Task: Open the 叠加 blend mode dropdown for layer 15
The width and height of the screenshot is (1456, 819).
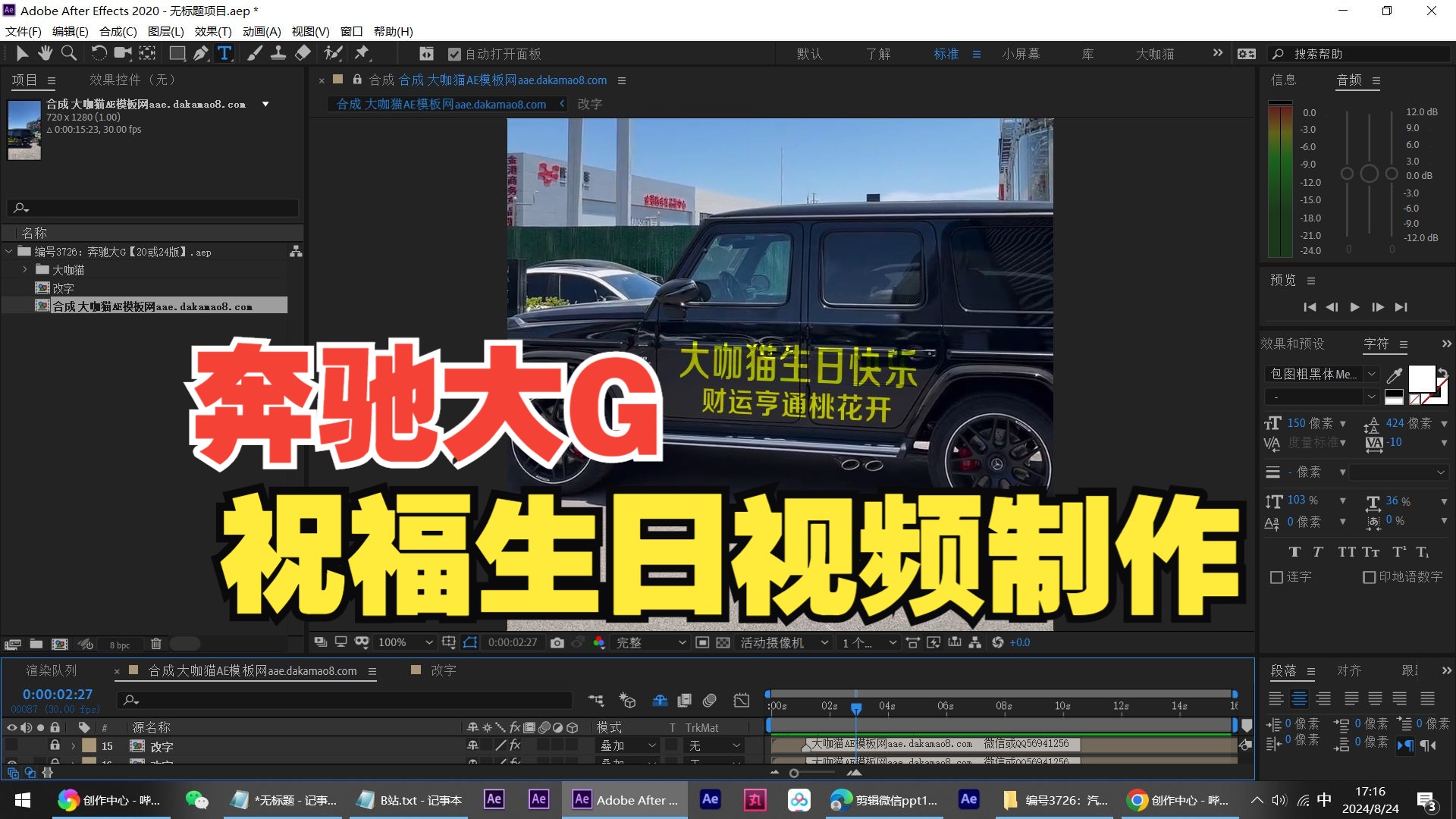Action: point(628,746)
